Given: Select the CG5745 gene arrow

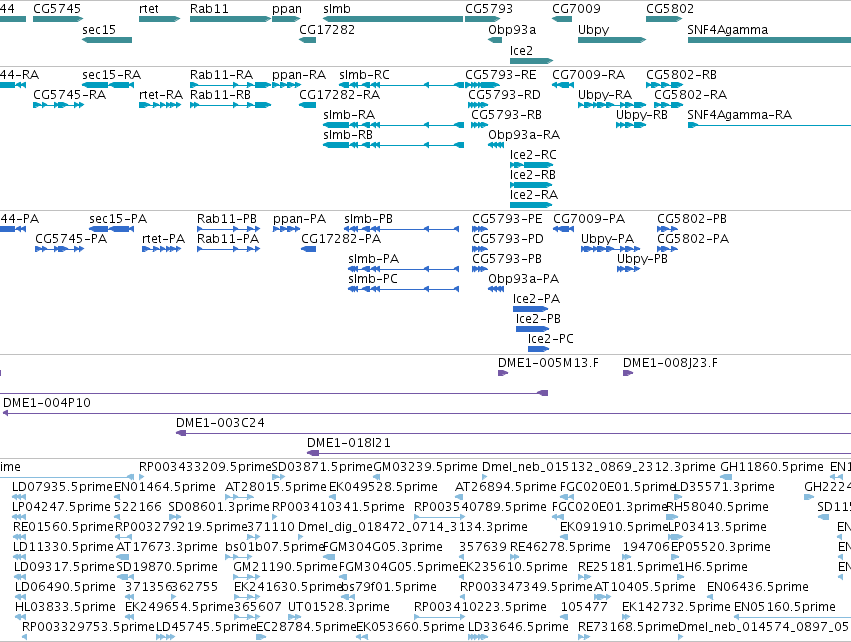Looking at the screenshot, I should (x=58, y=19).
